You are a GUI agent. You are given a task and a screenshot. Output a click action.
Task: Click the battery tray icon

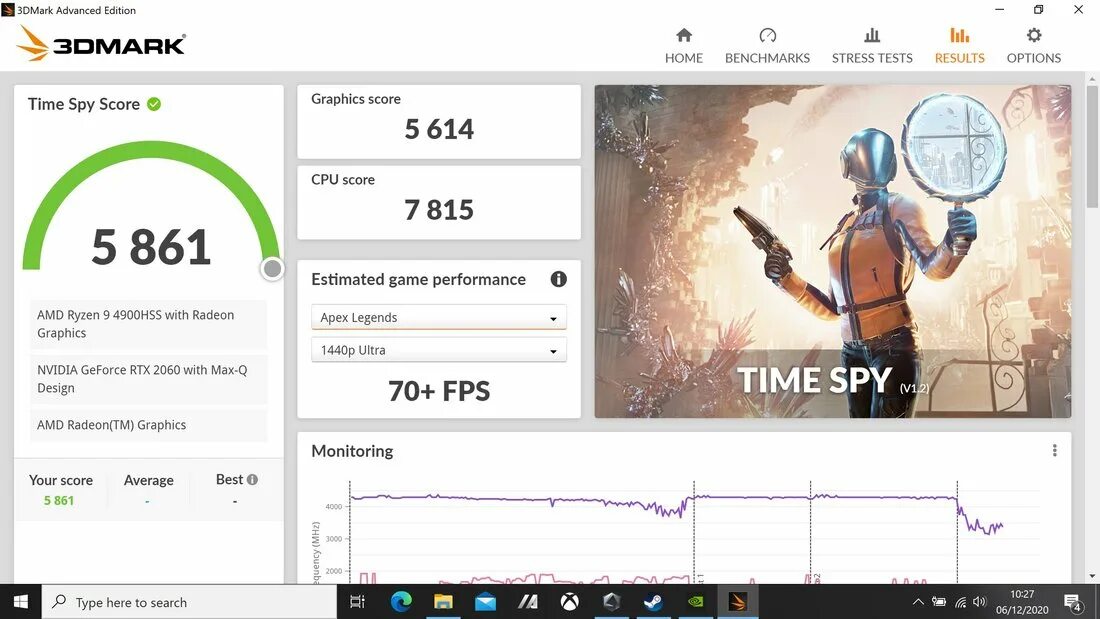coord(939,602)
